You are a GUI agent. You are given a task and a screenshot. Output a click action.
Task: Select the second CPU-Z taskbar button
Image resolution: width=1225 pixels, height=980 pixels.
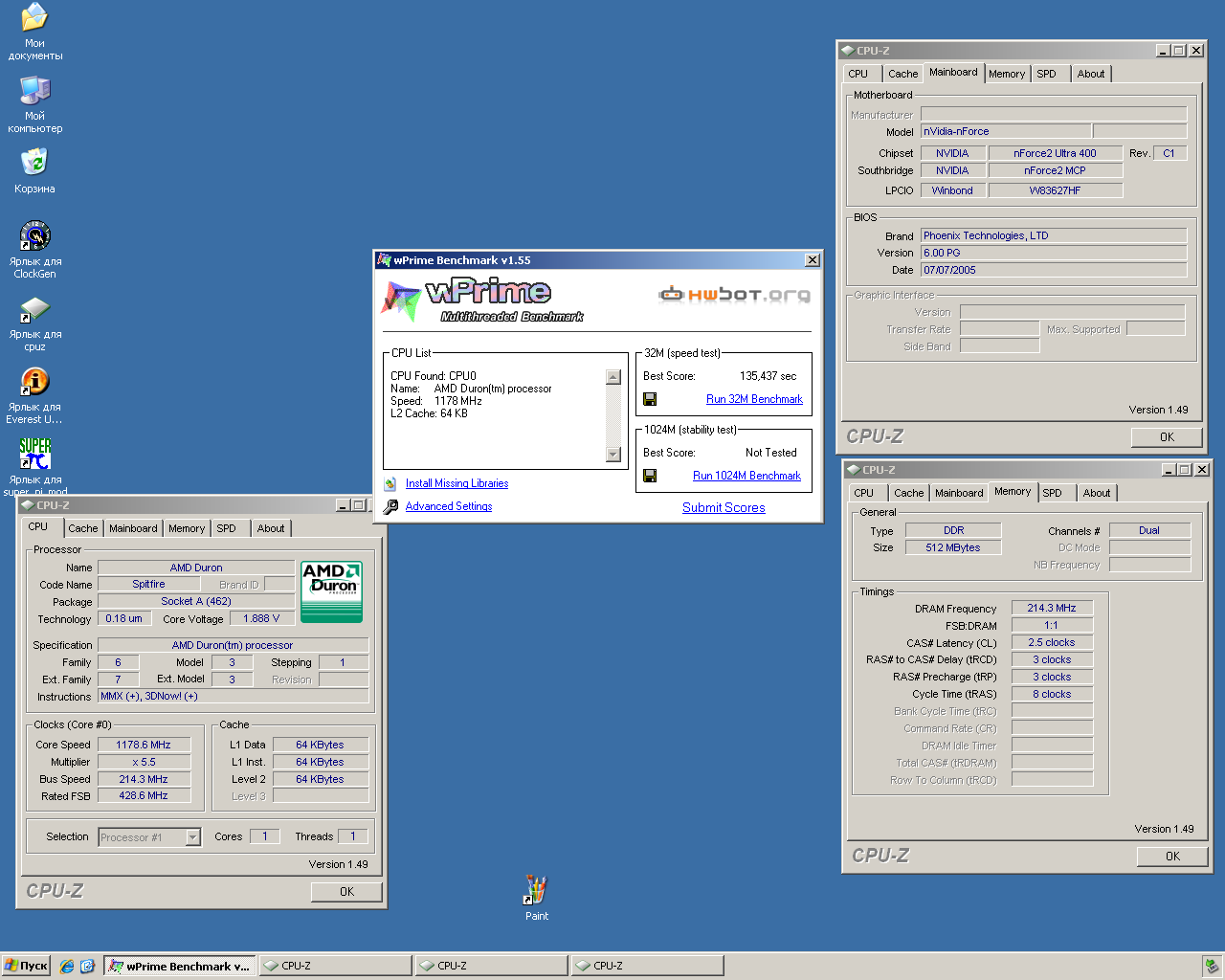(x=491, y=967)
